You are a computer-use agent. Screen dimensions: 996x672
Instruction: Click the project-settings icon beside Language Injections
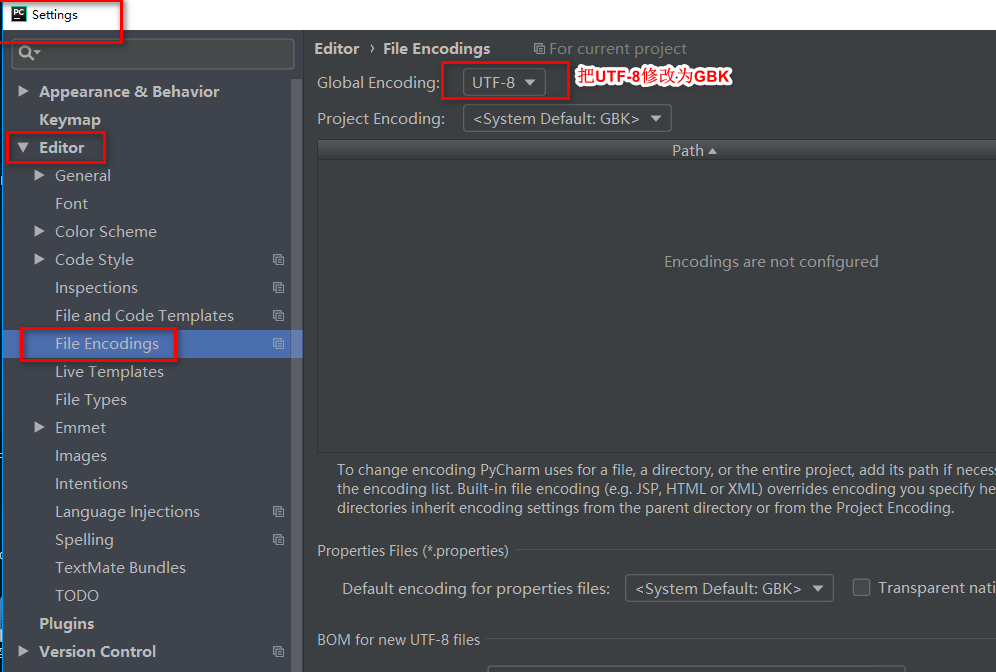tap(278, 511)
